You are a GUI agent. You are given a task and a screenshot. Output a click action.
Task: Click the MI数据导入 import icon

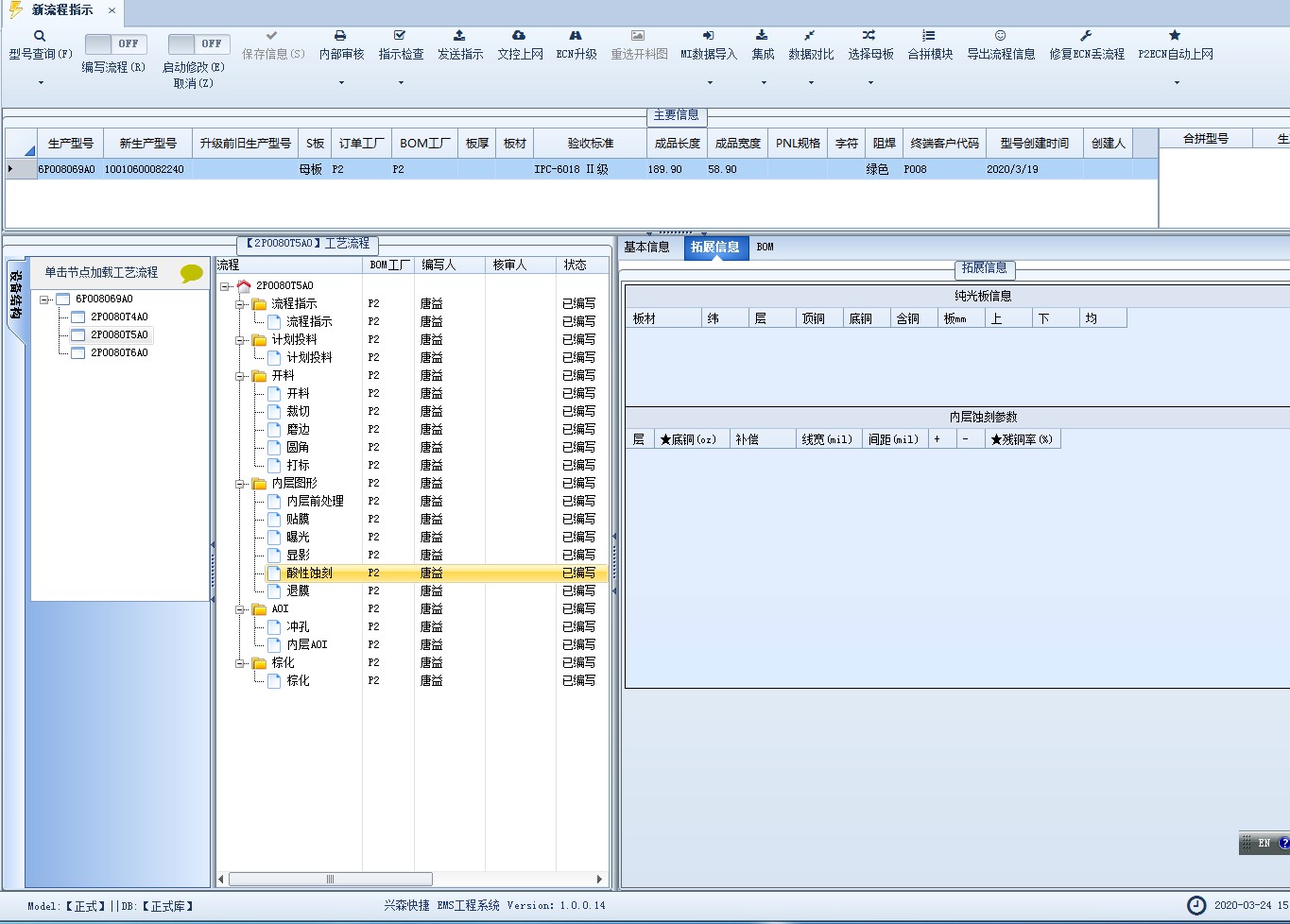pos(709,36)
